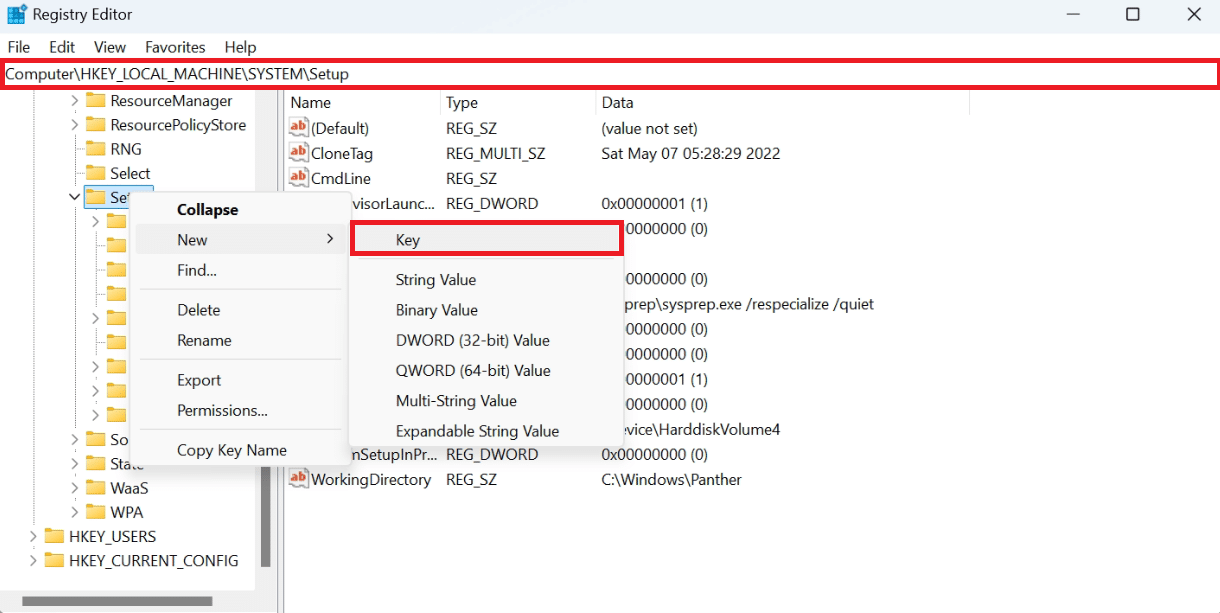
Task: Open the File menu
Action: point(19,47)
